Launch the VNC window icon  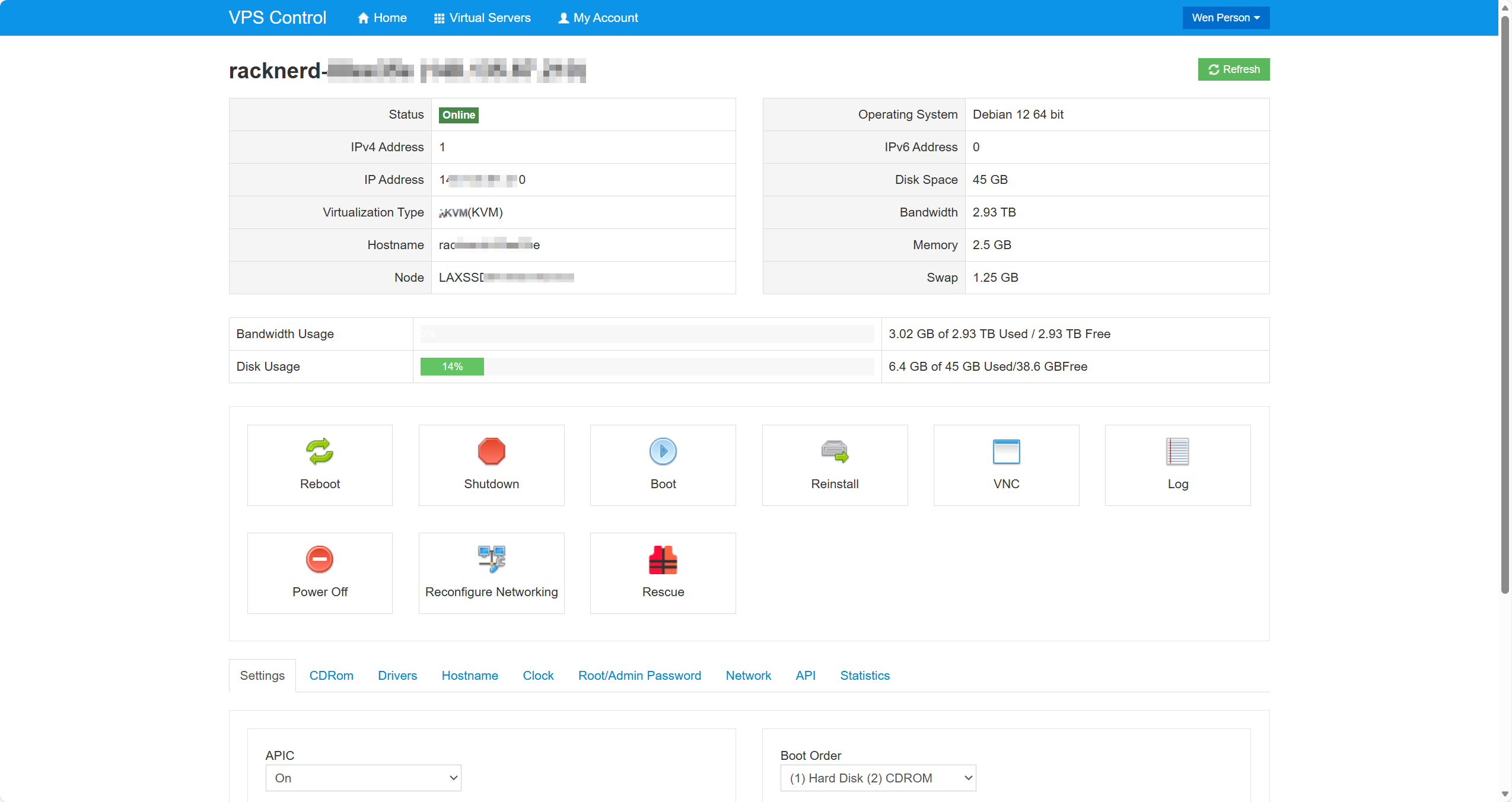(1006, 451)
